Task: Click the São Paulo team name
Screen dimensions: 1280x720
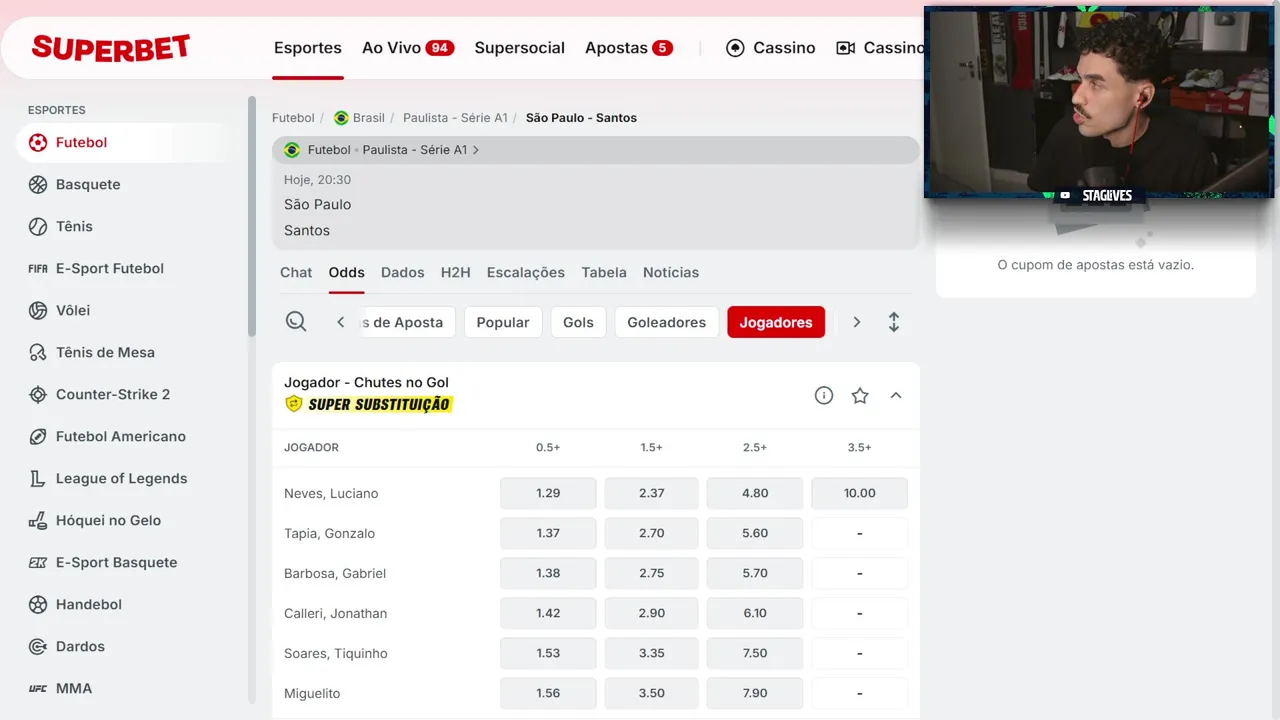Action: [318, 204]
